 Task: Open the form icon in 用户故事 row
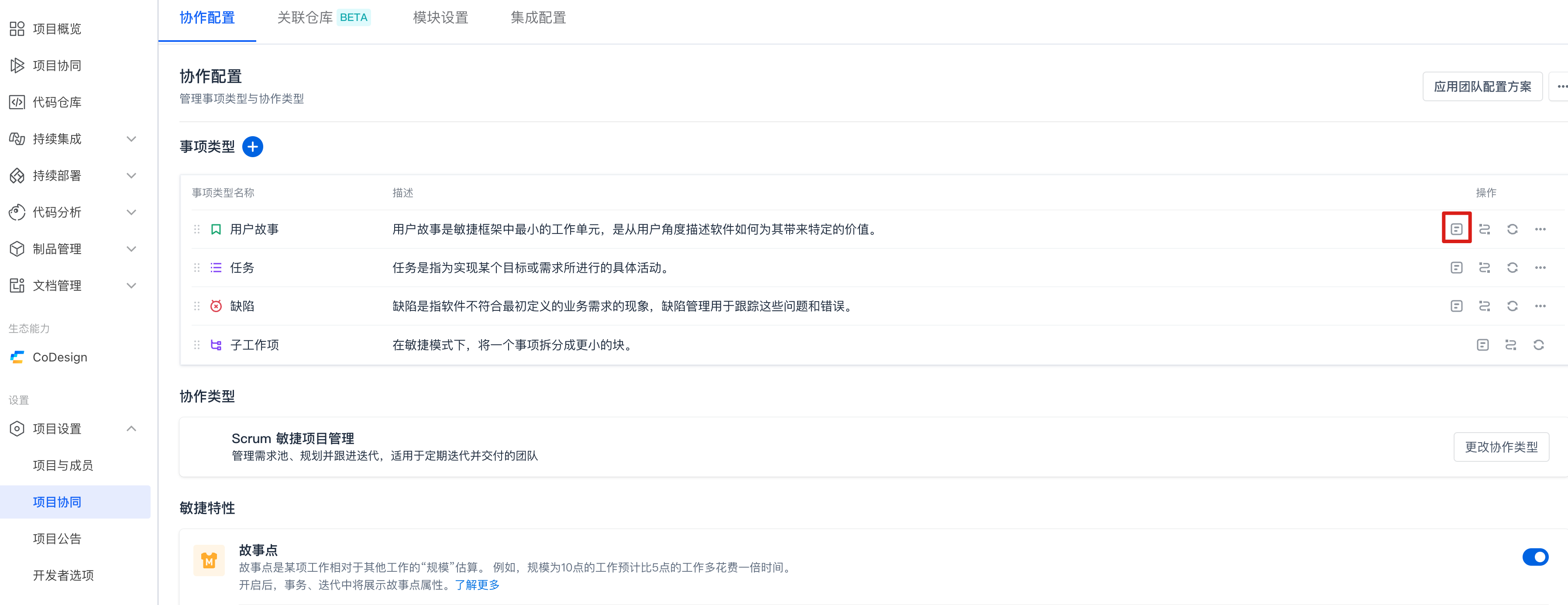pos(1456,229)
